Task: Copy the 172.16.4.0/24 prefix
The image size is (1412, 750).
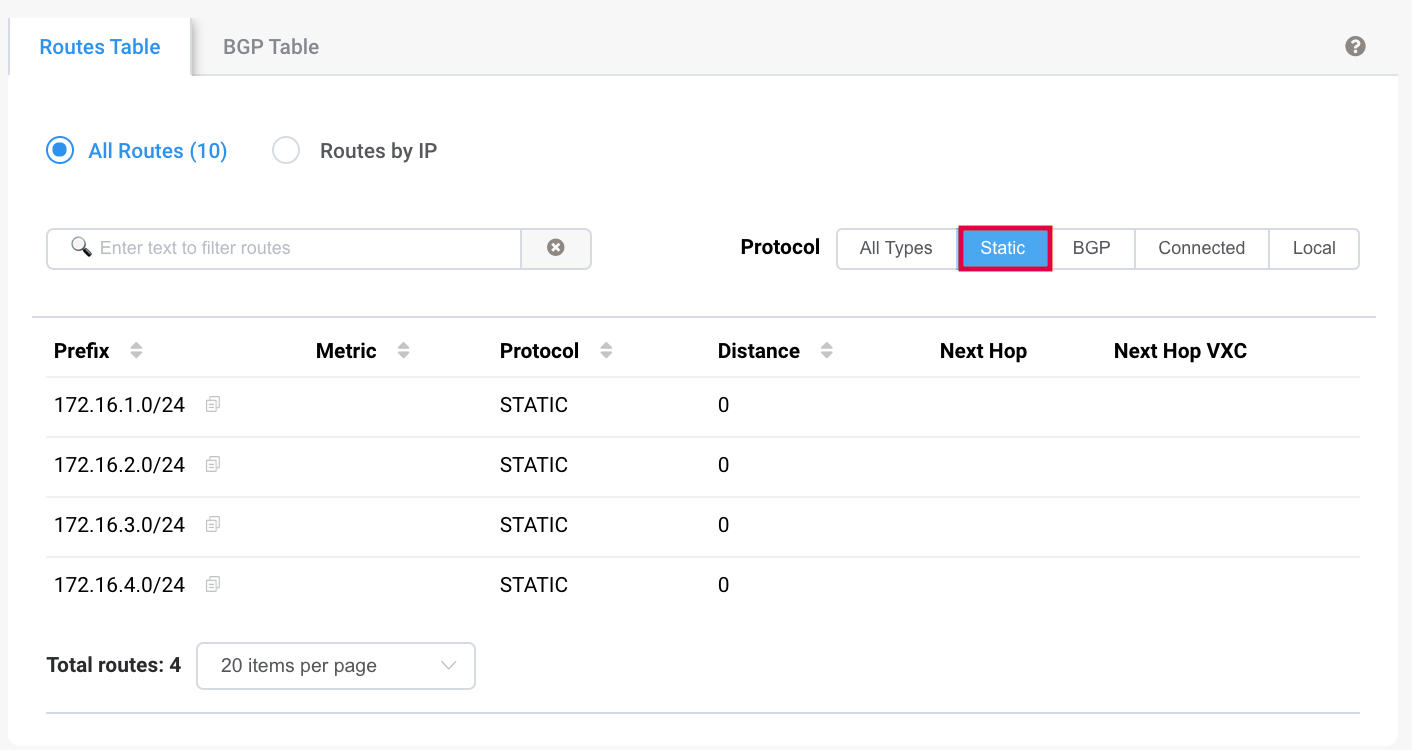Action: 212,584
